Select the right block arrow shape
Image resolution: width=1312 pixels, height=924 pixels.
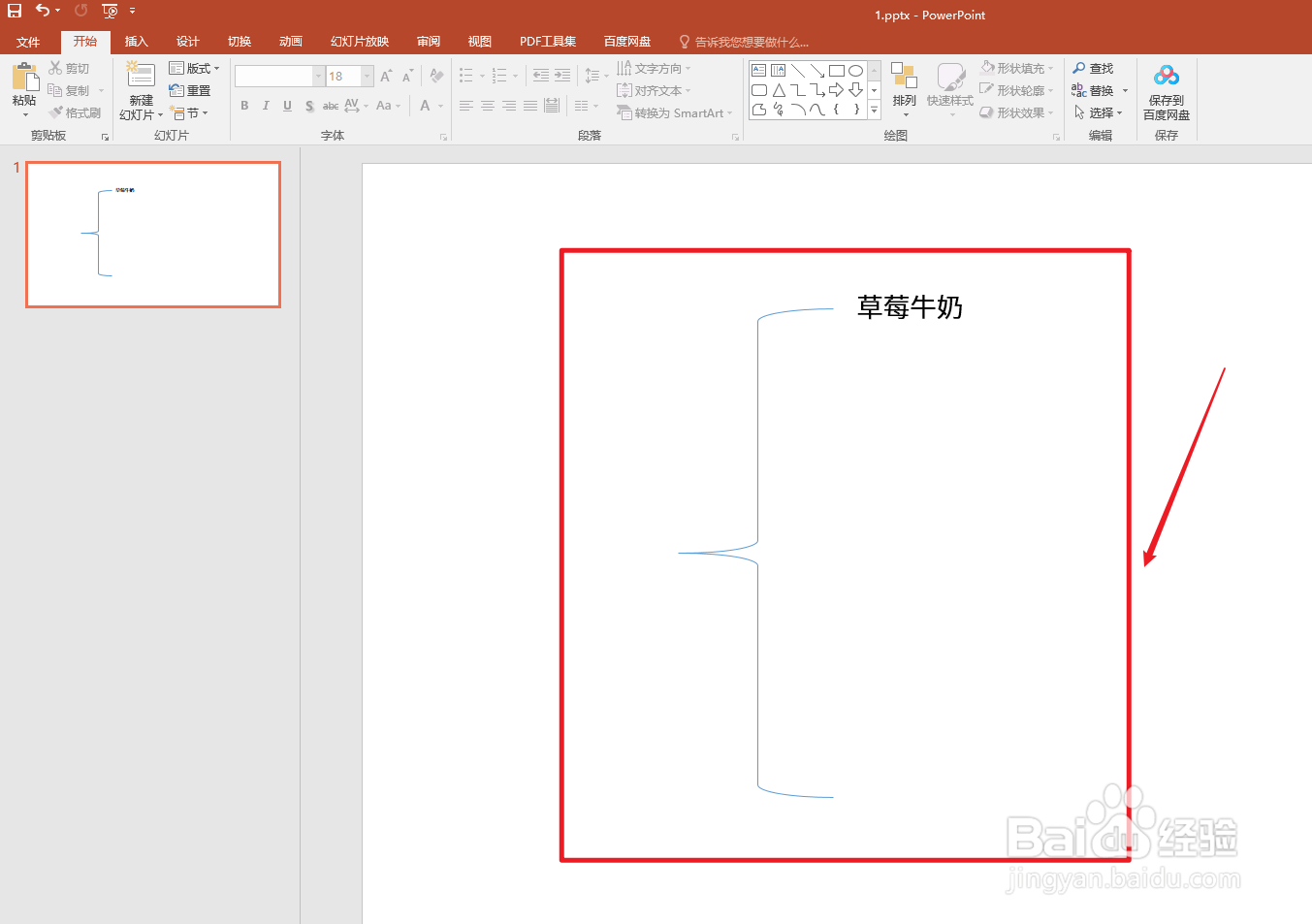pyautogui.click(x=836, y=90)
